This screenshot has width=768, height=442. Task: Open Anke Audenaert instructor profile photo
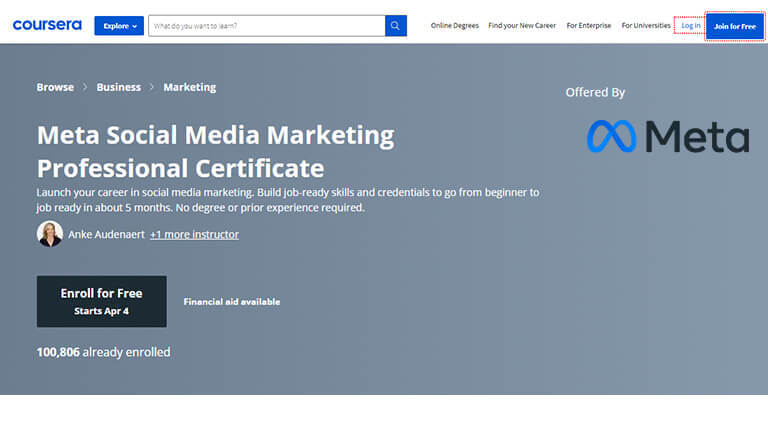coord(49,234)
